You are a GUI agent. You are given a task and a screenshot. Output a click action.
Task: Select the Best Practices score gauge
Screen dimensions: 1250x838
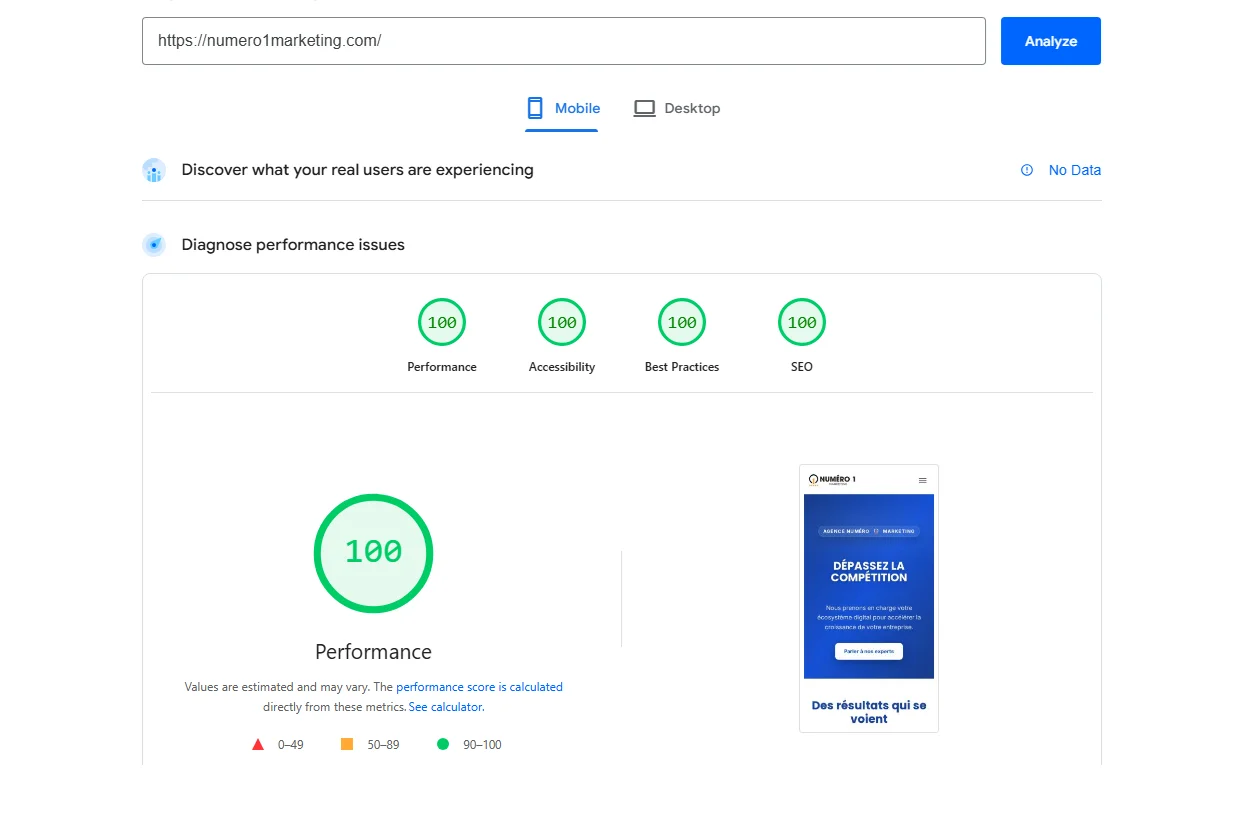coord(682,322)
